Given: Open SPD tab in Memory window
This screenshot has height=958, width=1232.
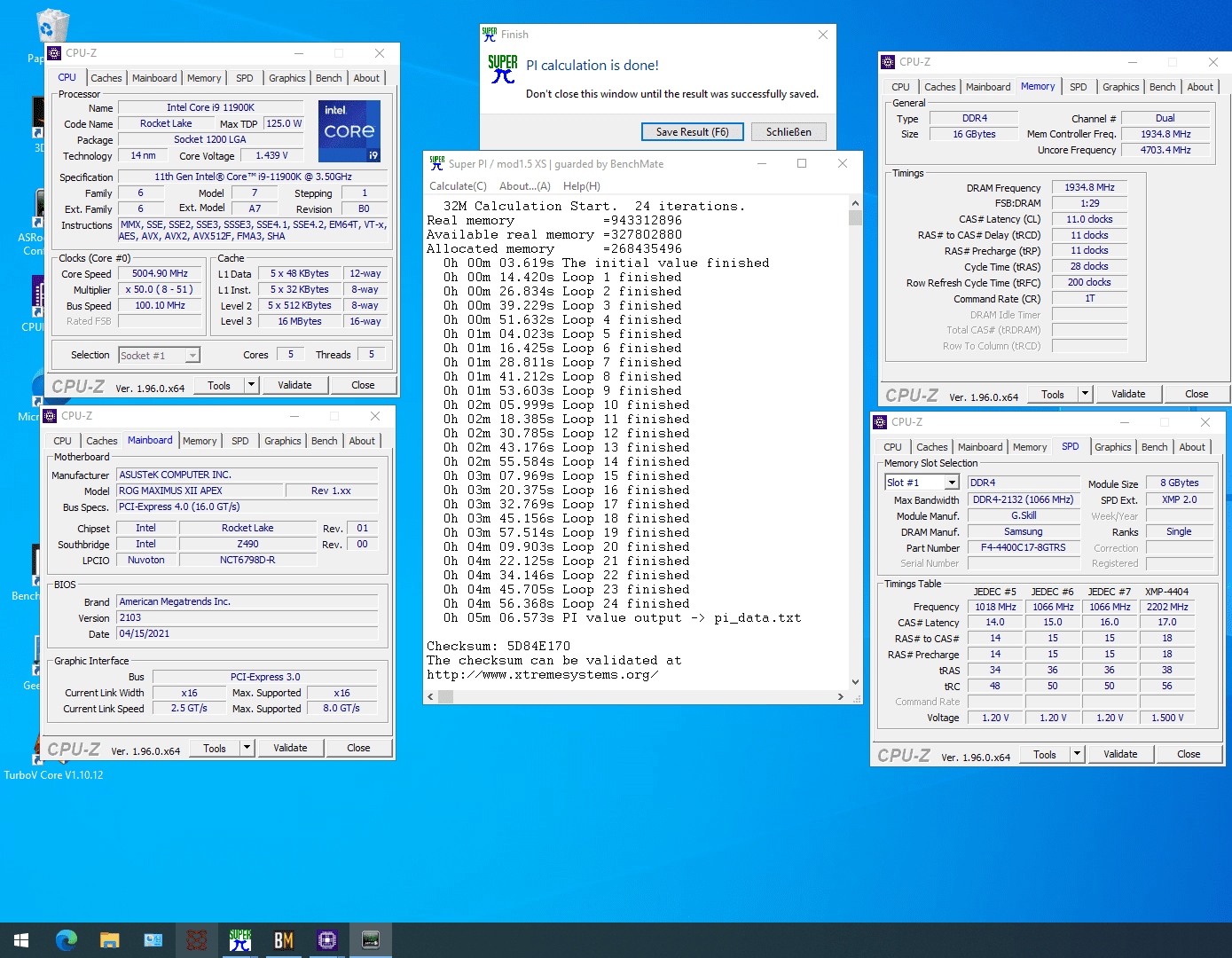Looking at the screenshot, I should pyautogui.click(x=1079, y=87).
